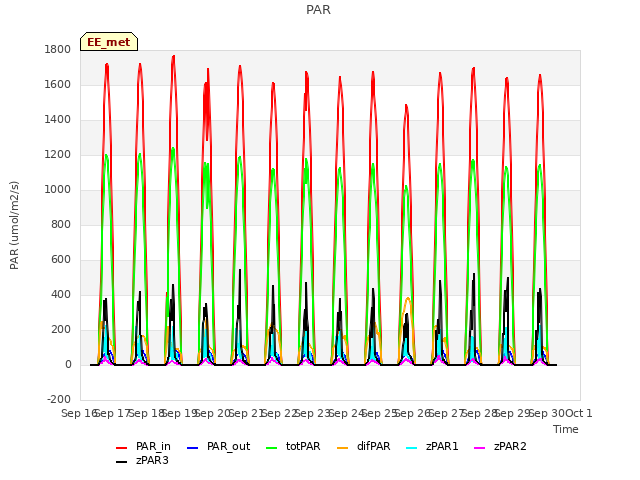The height and width of the screenshot is (480, 640).
Task: Click the zPAR1 legend entry
Action: [x=433, y=447]
